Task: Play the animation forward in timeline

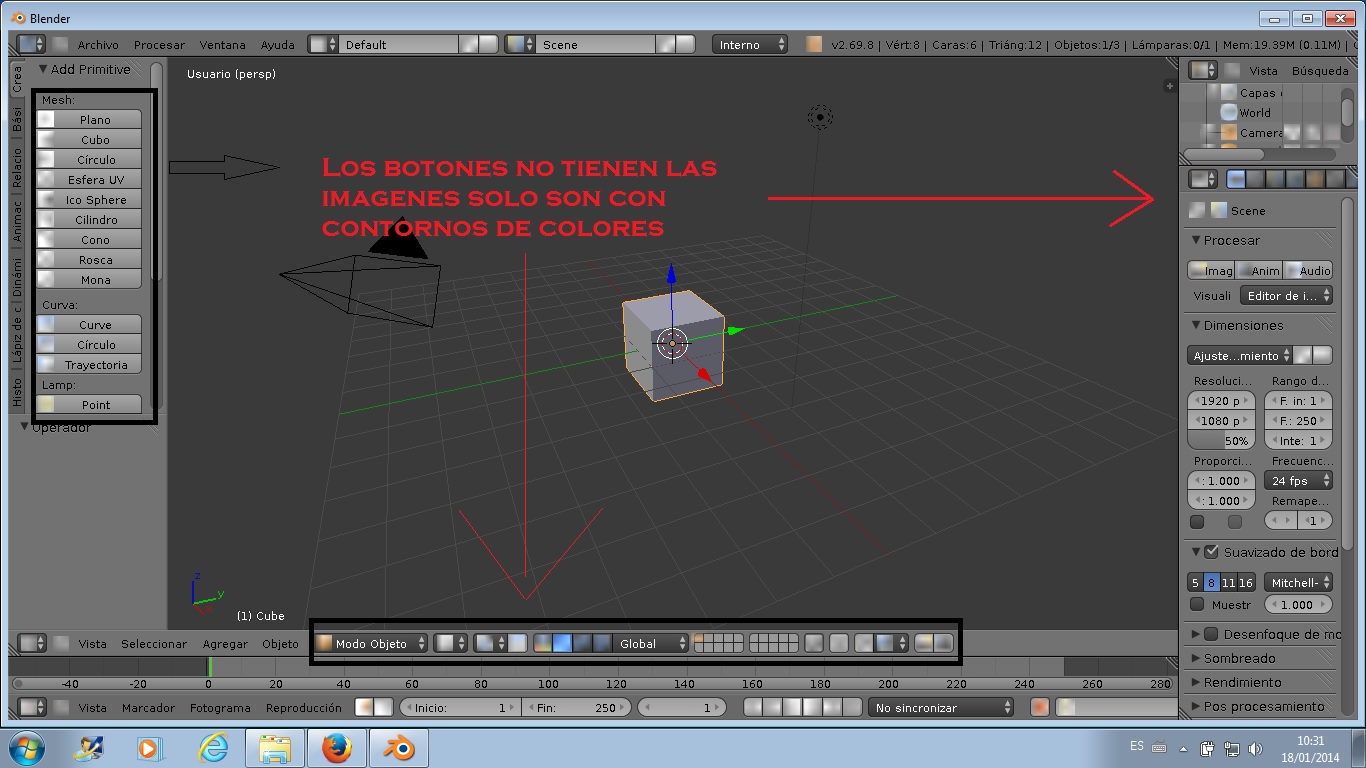Action: click(811, 708)
